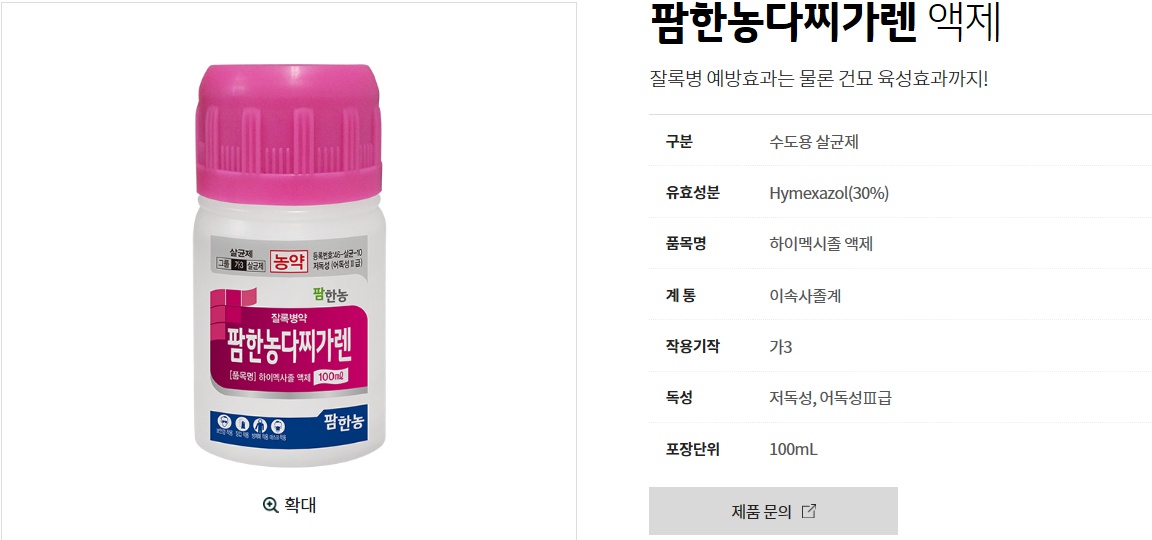The width and height of the screenshot is (1152, 540).
Task: Click the red 농약 label on the bottle
Action: [288, 260]
